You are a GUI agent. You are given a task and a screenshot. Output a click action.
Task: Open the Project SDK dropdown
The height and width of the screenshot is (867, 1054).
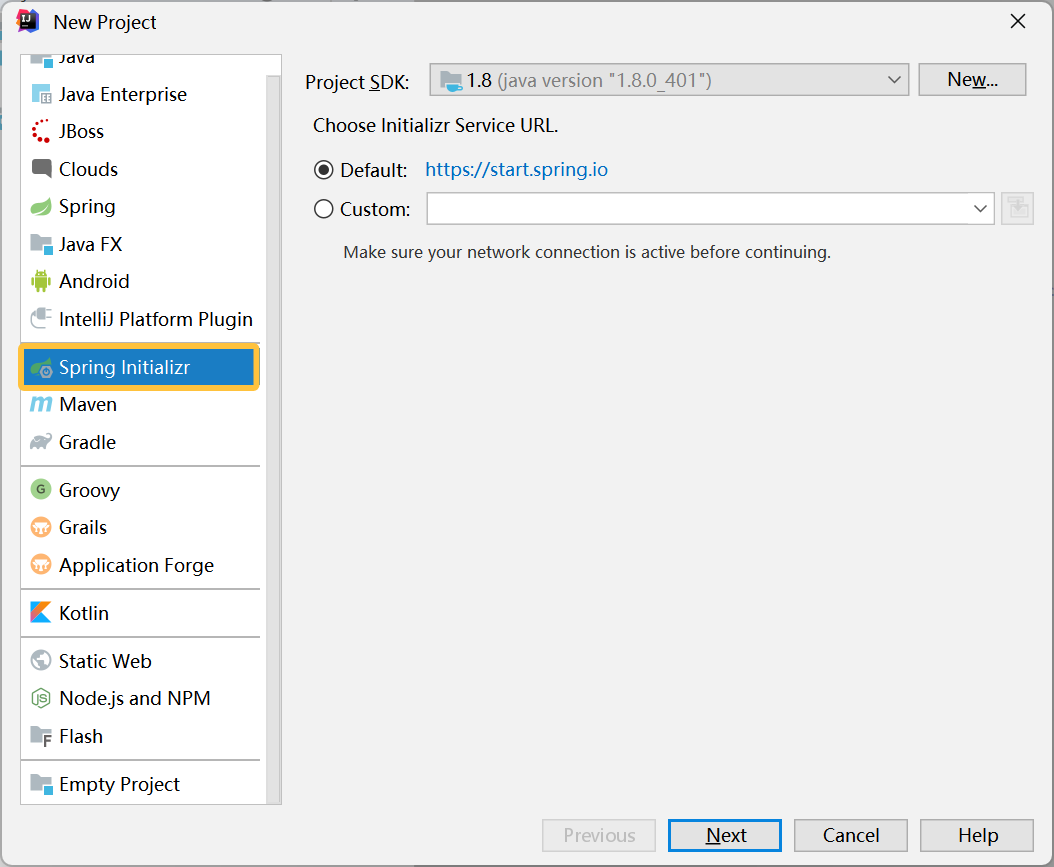(669, 80)
